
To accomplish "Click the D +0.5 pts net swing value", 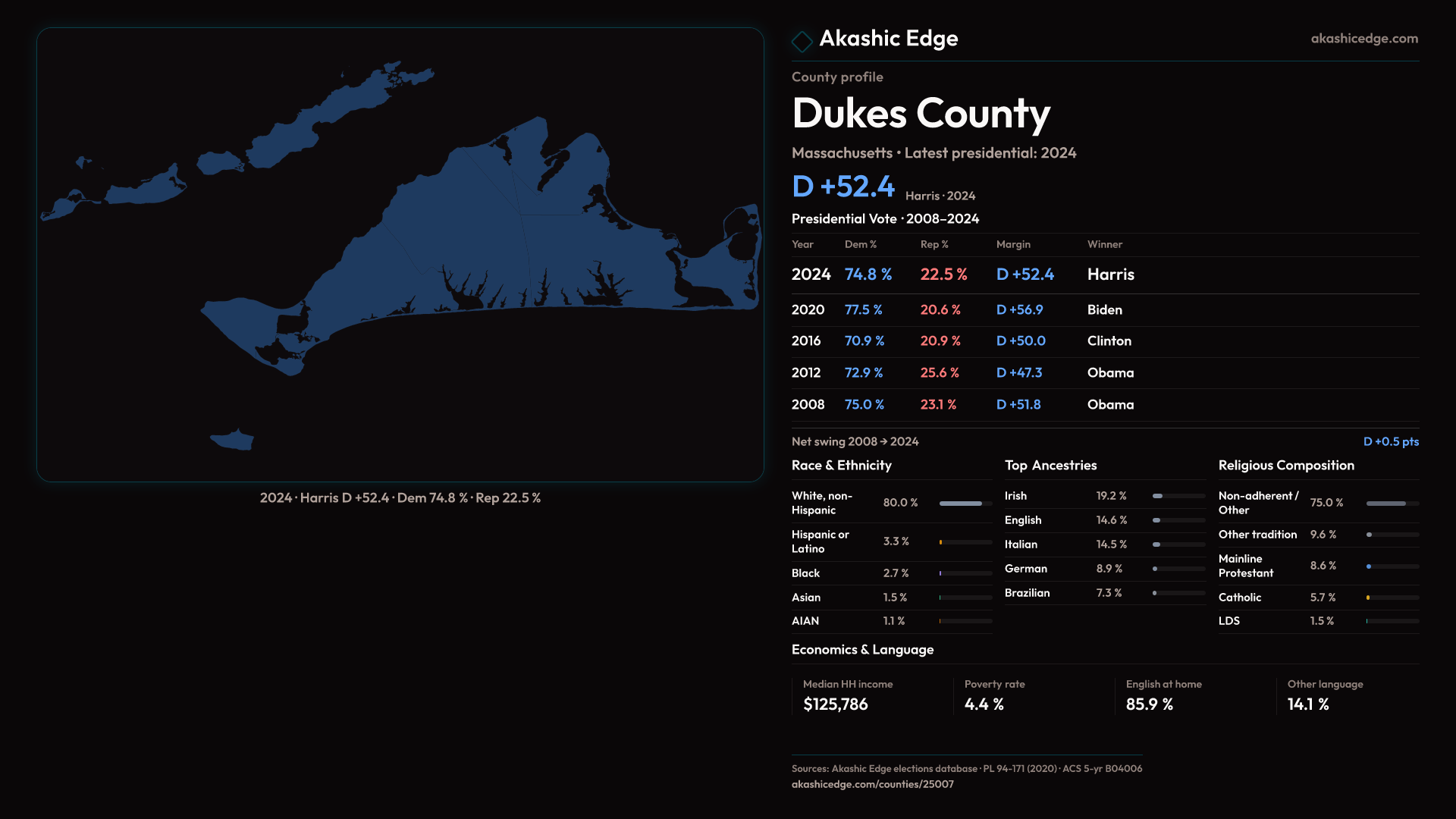I will coord(1390,442).
